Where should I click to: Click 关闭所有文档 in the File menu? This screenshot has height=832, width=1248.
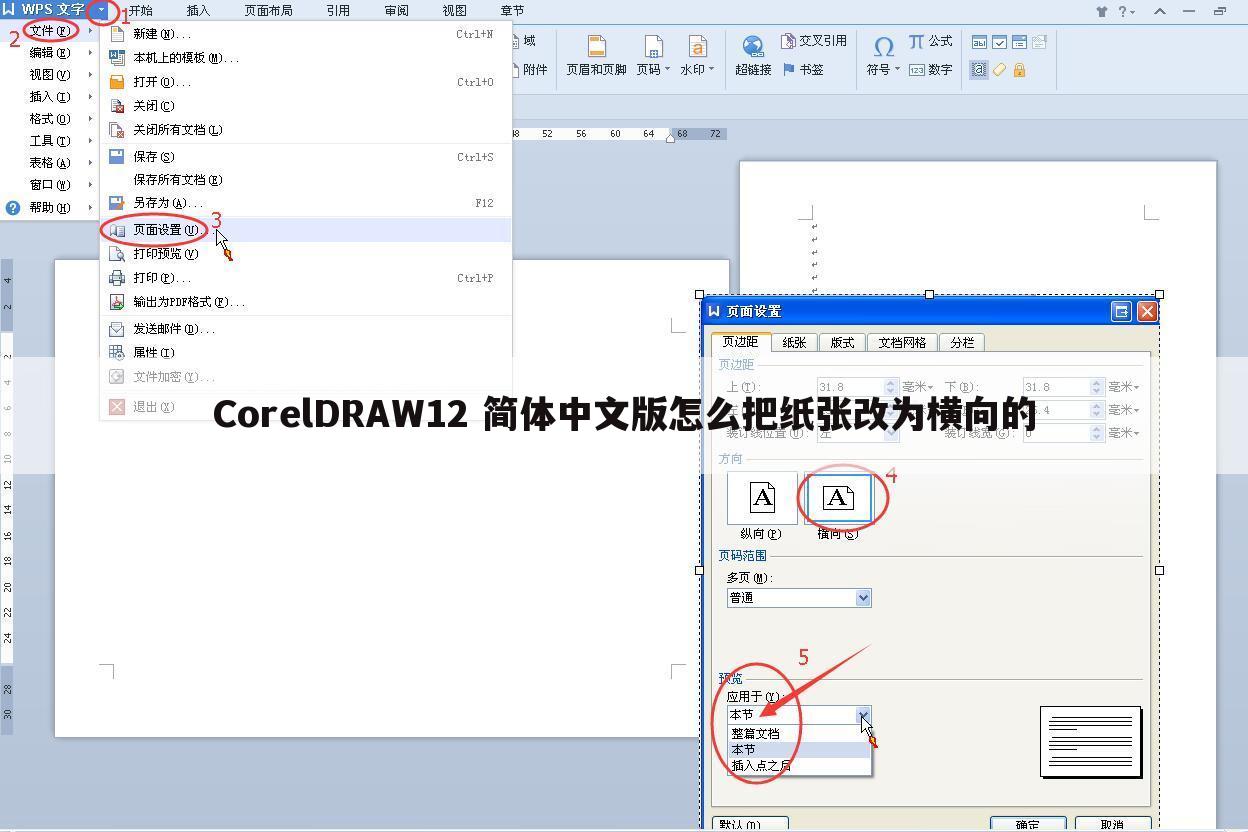[x=306, y=130]
